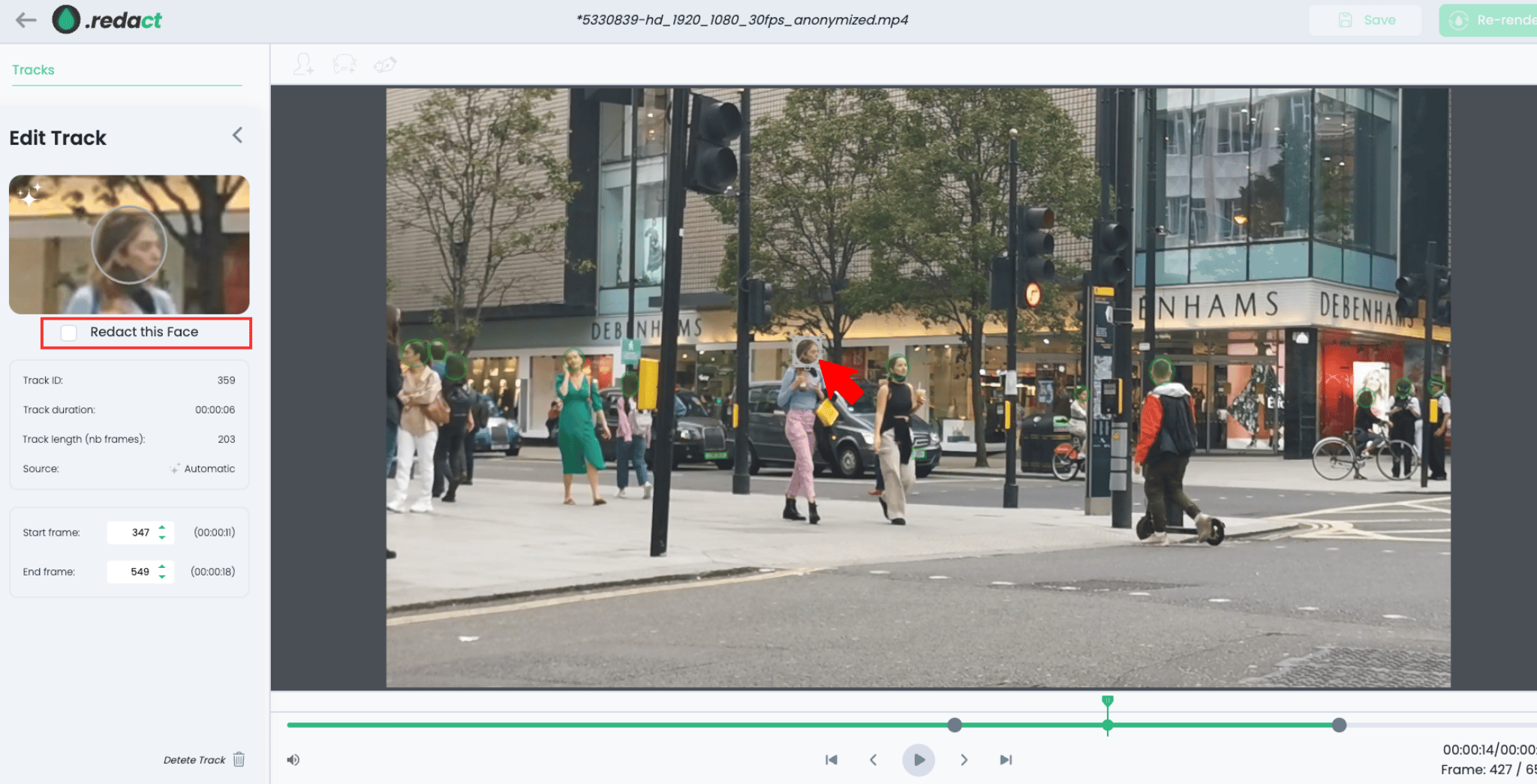Viewport: 1537px width, 784px height.
Task: Click the Track ID value 359
Action: 226,380
